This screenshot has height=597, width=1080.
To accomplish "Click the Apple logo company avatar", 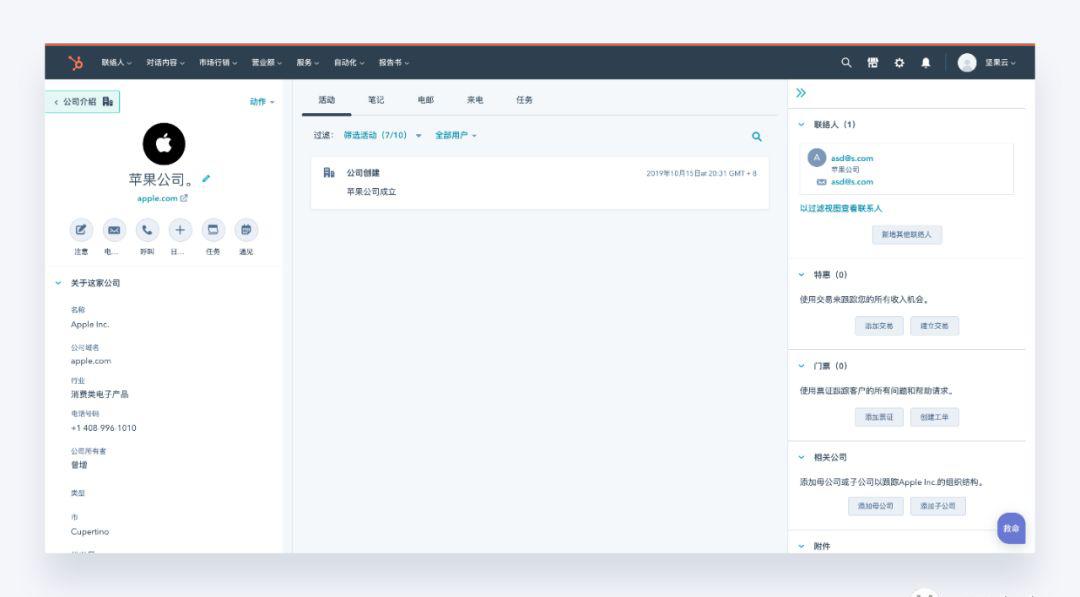I will click(164, 143).
